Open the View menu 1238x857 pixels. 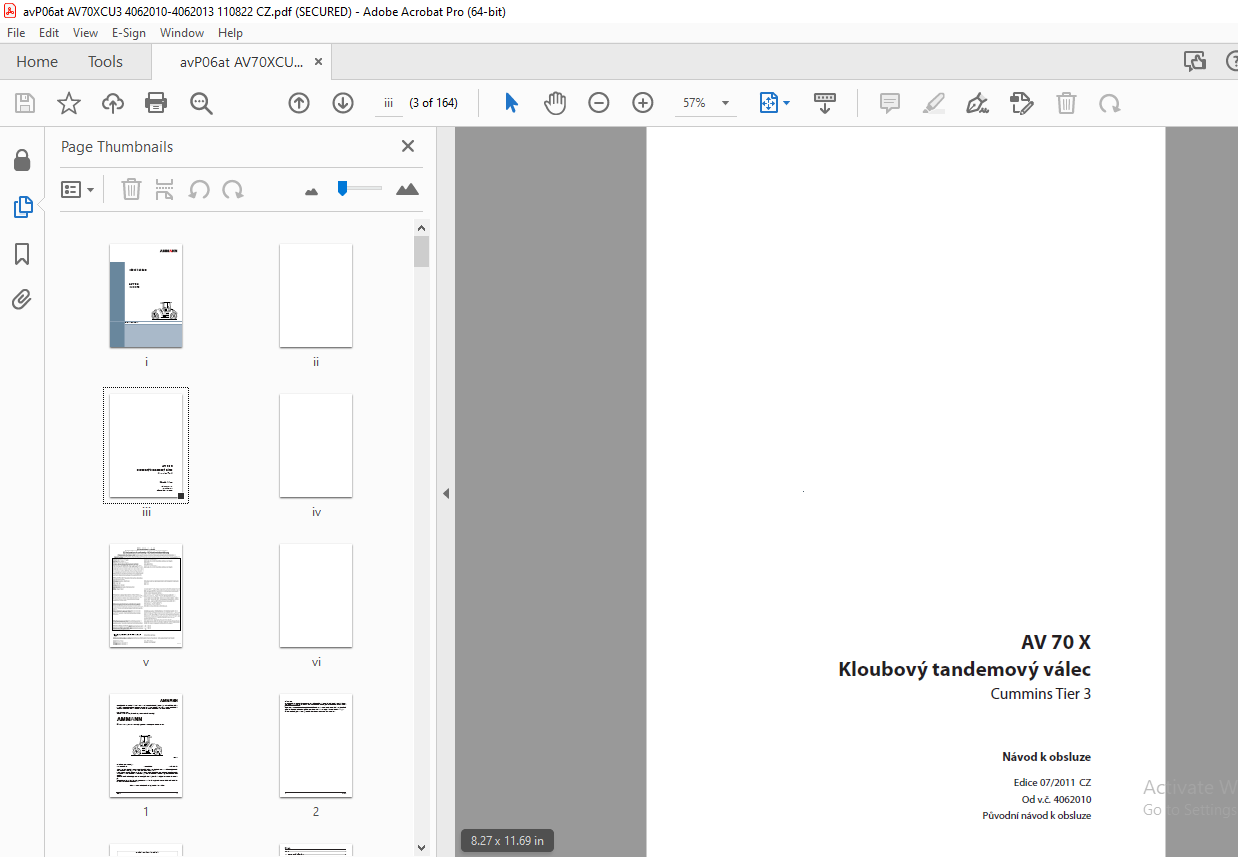click(85, 33)
